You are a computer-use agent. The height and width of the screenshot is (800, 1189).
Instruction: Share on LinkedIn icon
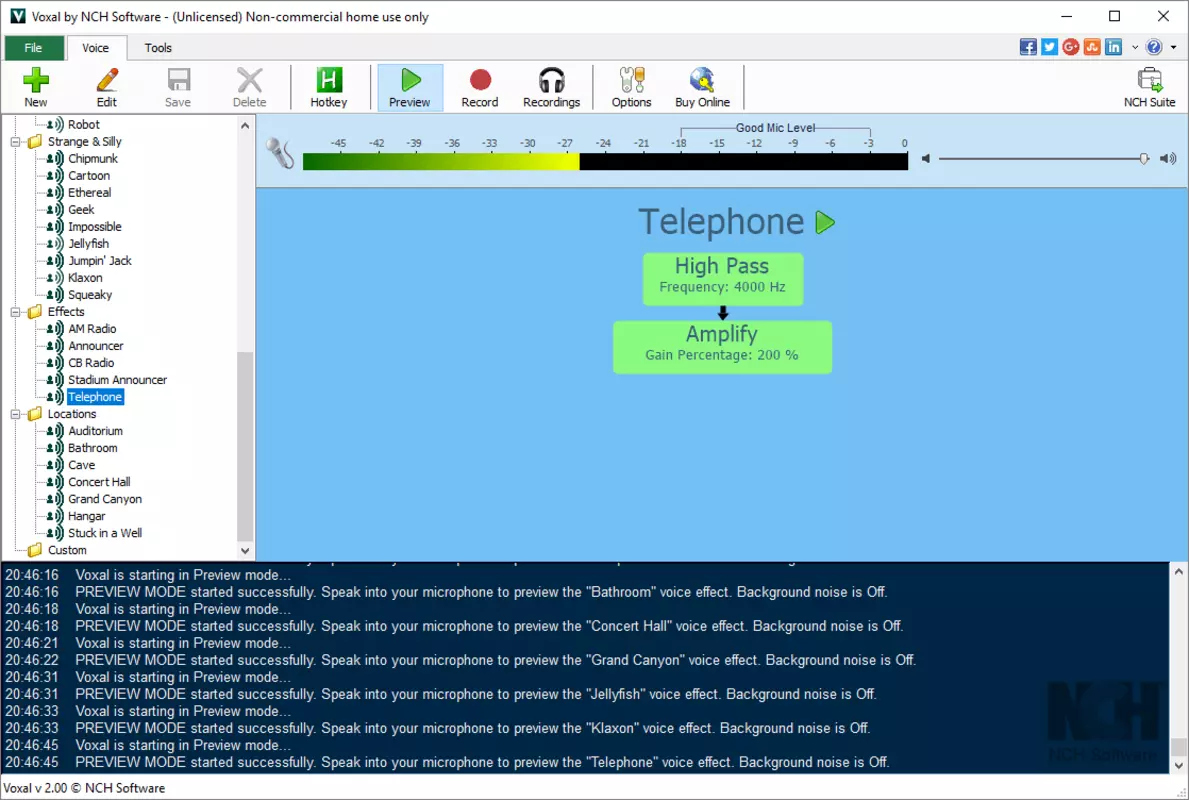pos(1113,47)
